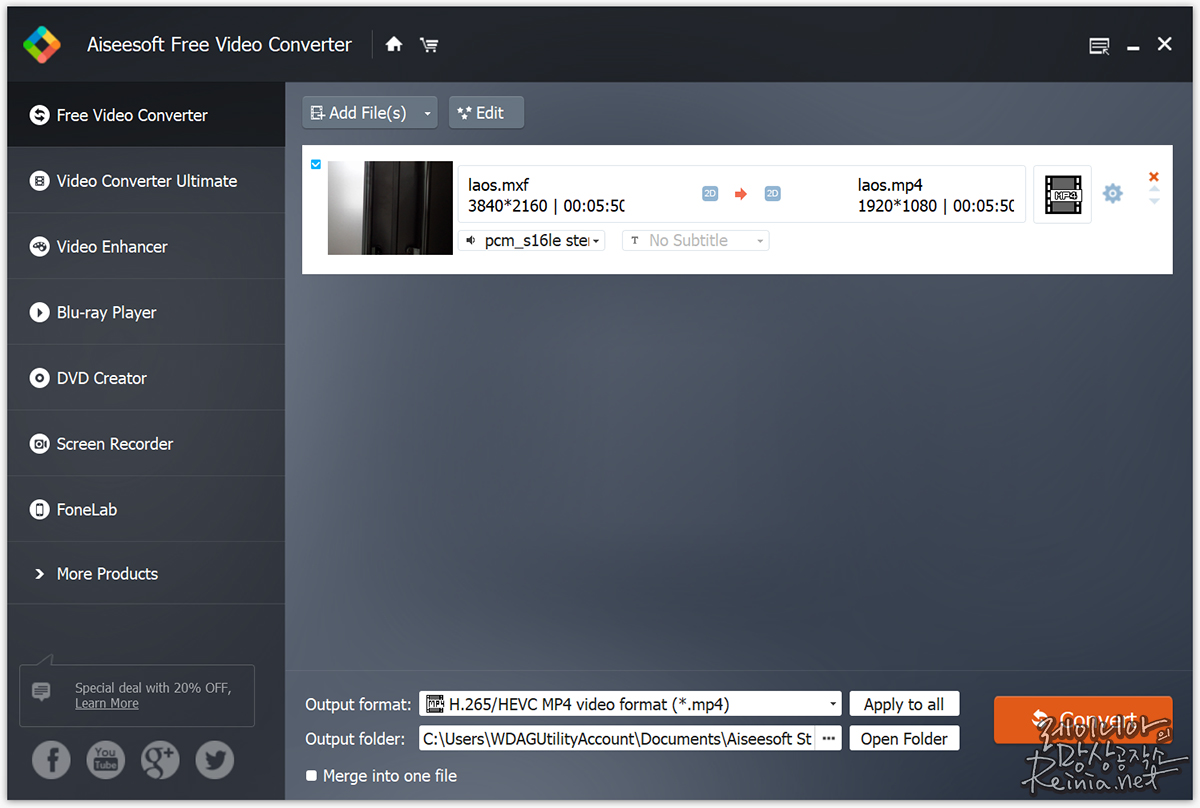Open the shopping cart icon

429,44
